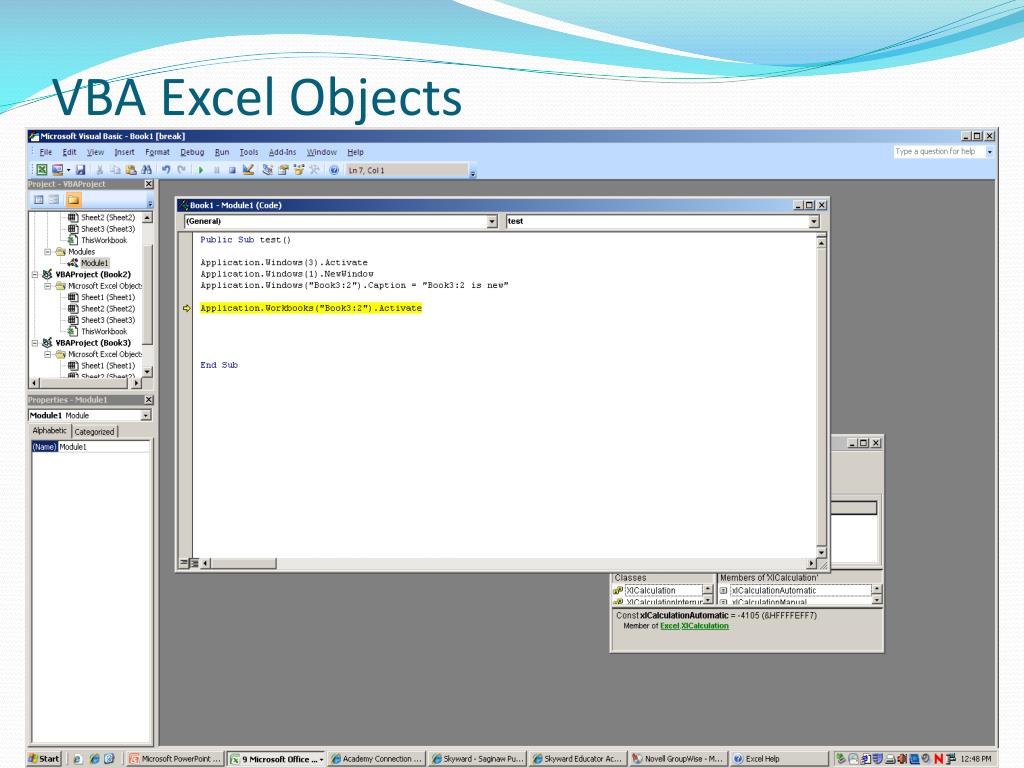
Task: Click the View Microsoft Excel toolbar icon
Action: (x=42, y=170)
